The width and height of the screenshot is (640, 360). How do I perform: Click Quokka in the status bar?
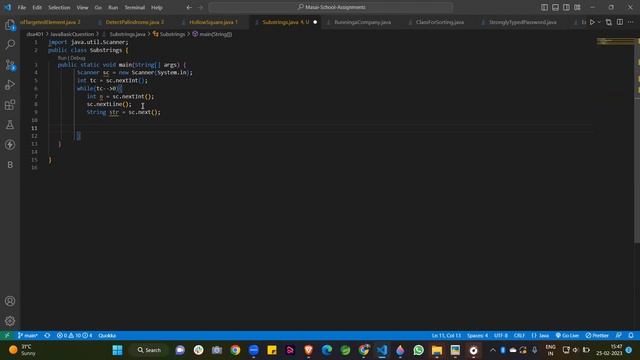(107, 335)
